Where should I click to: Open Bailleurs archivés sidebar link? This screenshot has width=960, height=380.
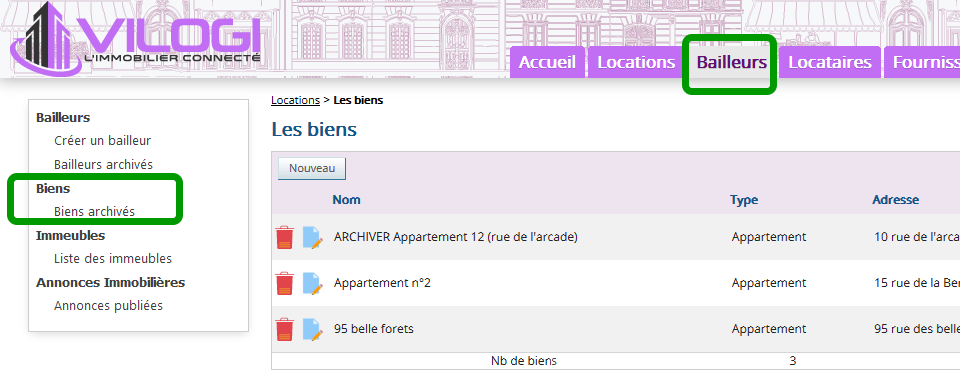click(103, 165)
